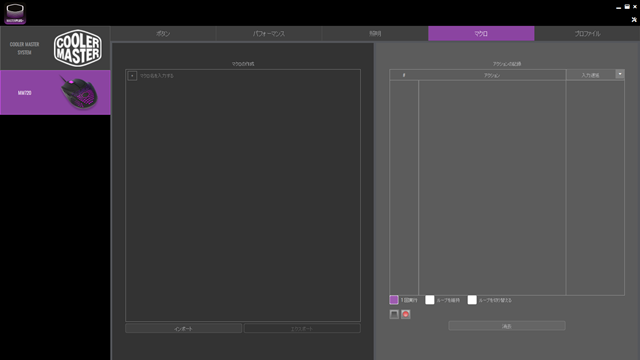Click the add macro plus icon

point(132,76)
